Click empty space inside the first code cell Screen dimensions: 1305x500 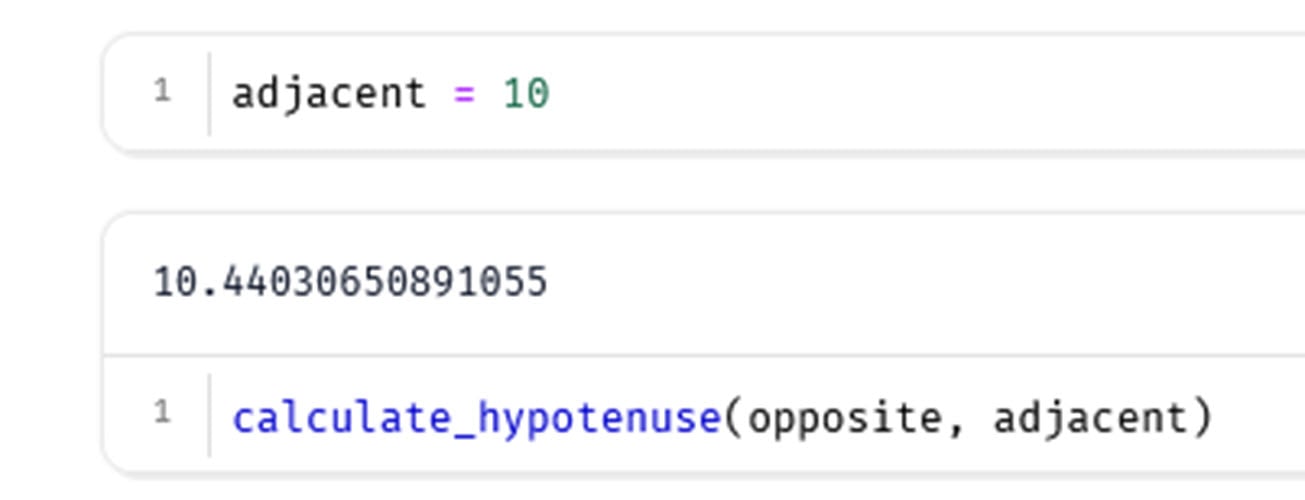click(900, 94)
